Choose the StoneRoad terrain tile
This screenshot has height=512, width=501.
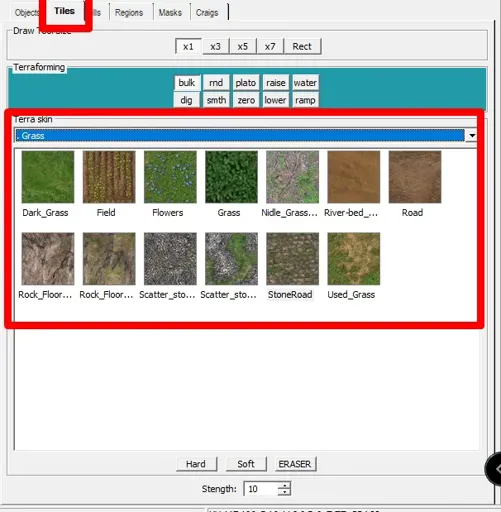click(x=292, y=259)
